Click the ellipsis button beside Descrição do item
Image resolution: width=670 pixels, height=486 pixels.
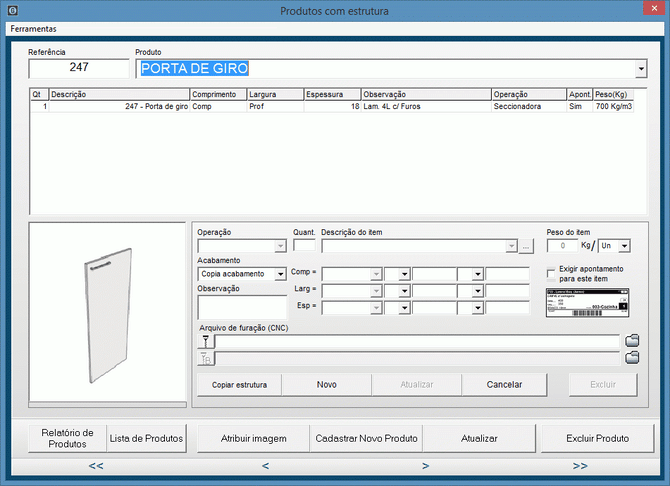tap(526, 246)
